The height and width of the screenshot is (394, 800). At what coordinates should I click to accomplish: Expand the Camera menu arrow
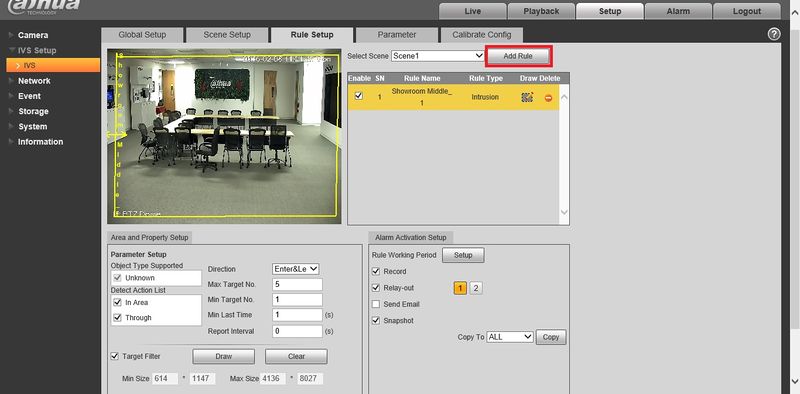point(11,35)
